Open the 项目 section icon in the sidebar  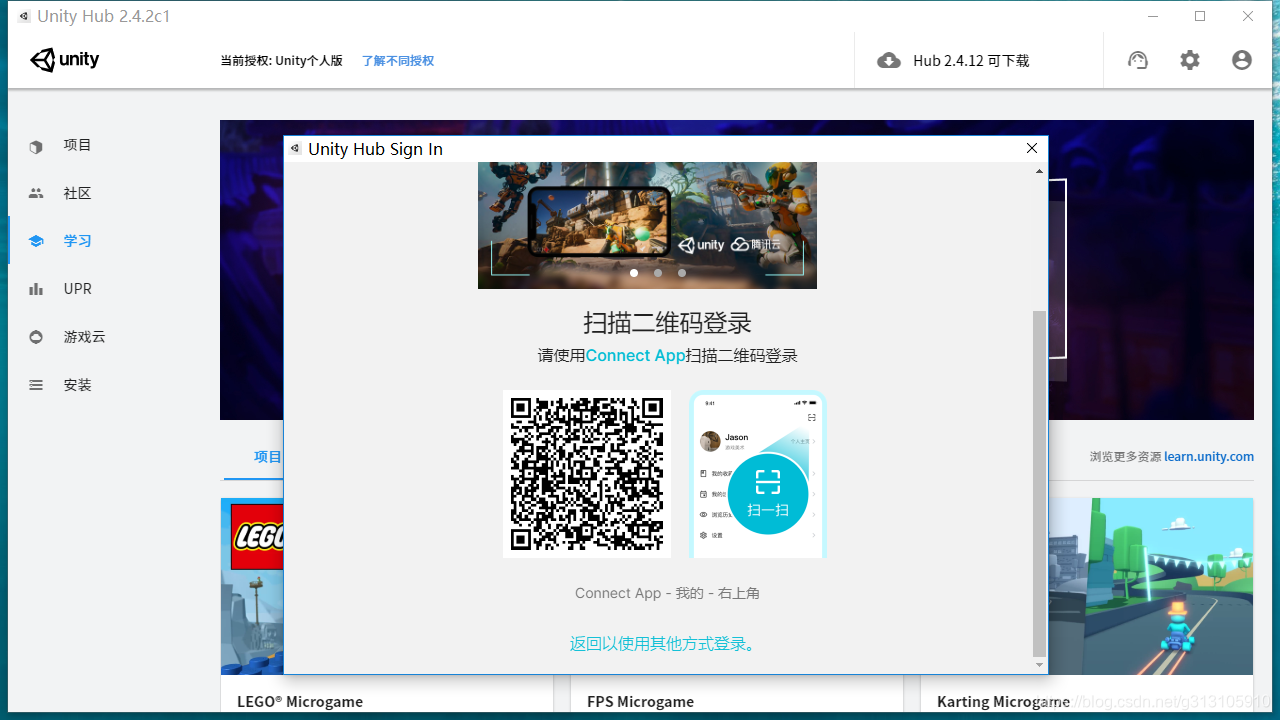[36, 146]
